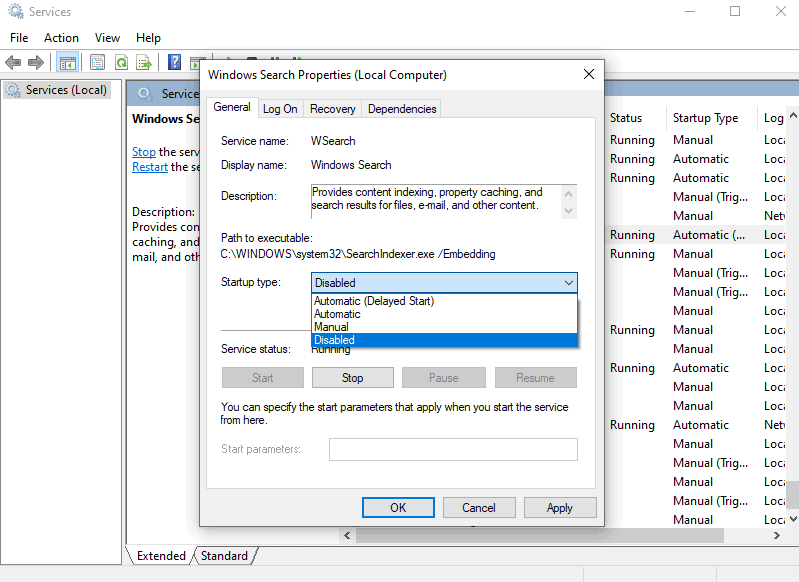
Task: Click the Back arrow toolbar icon
Action: click(13, 63)
